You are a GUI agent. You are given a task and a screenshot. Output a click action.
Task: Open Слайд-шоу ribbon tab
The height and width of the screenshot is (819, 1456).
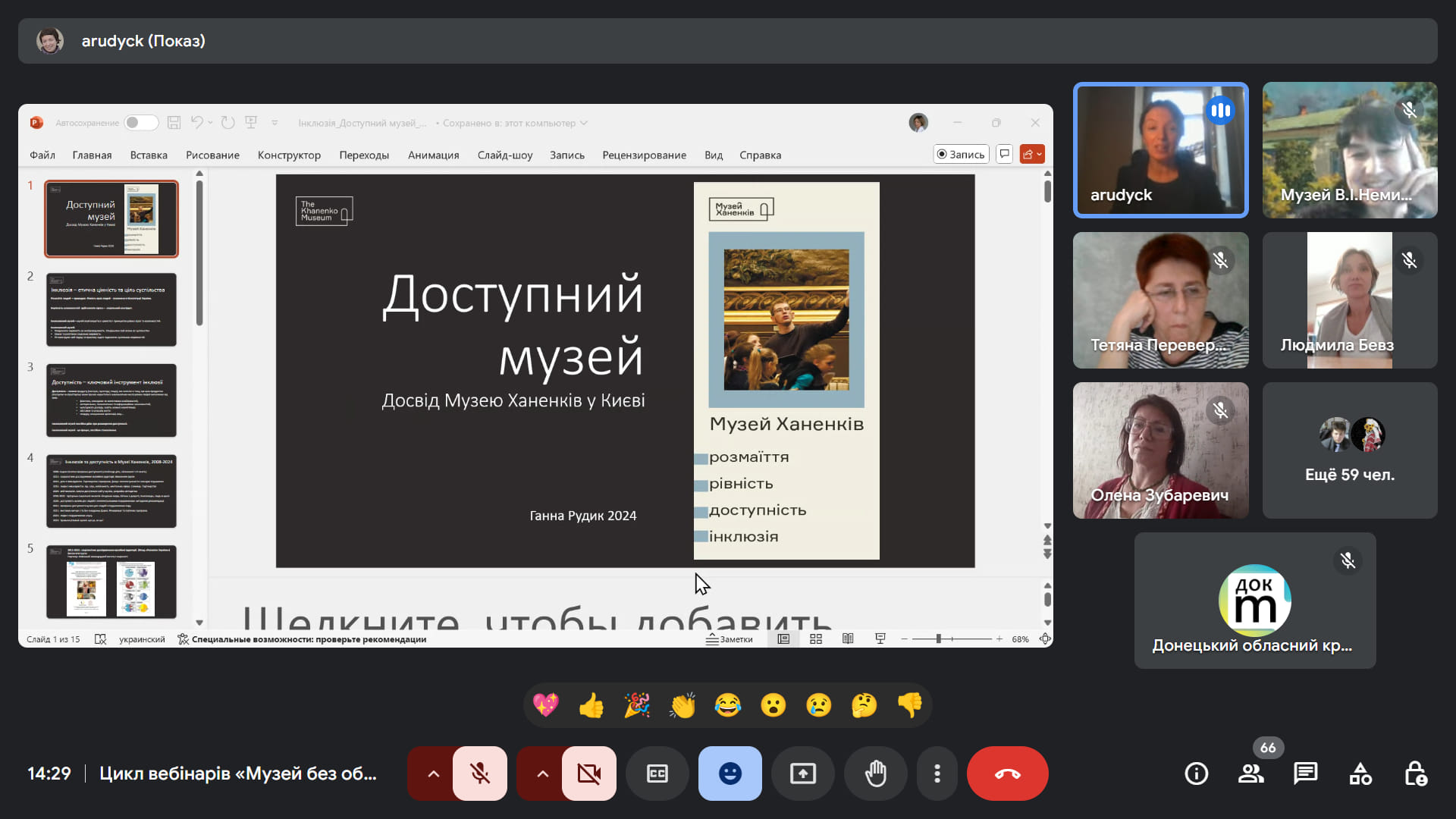pyautogui.click(x=505, y=155)
